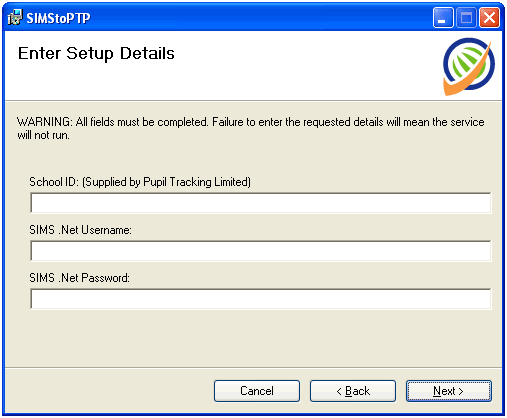
Task: Go back with the Back button
Action: click(x=353, y=391)
